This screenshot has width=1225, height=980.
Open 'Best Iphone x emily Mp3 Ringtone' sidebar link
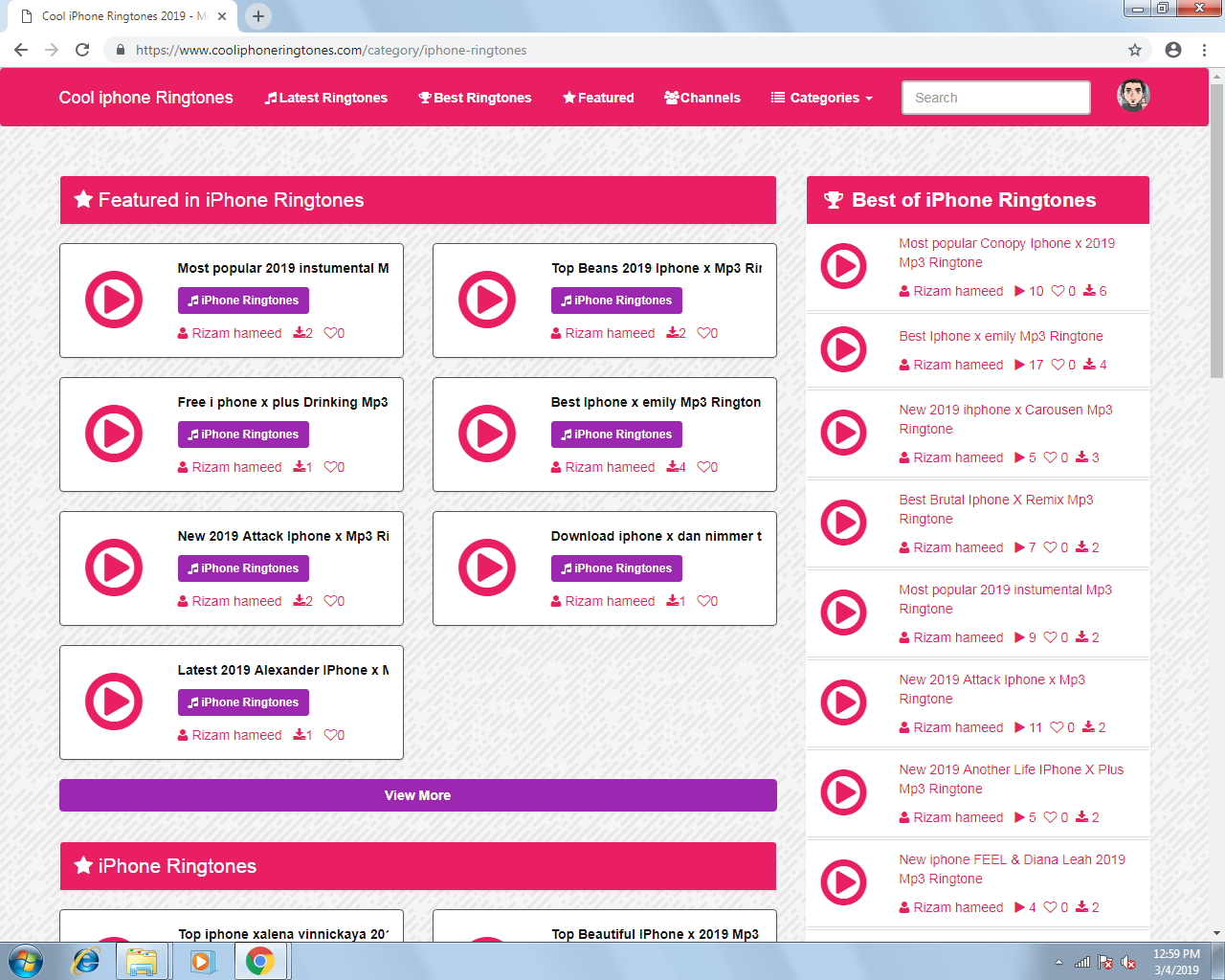tap(1001, 336)
